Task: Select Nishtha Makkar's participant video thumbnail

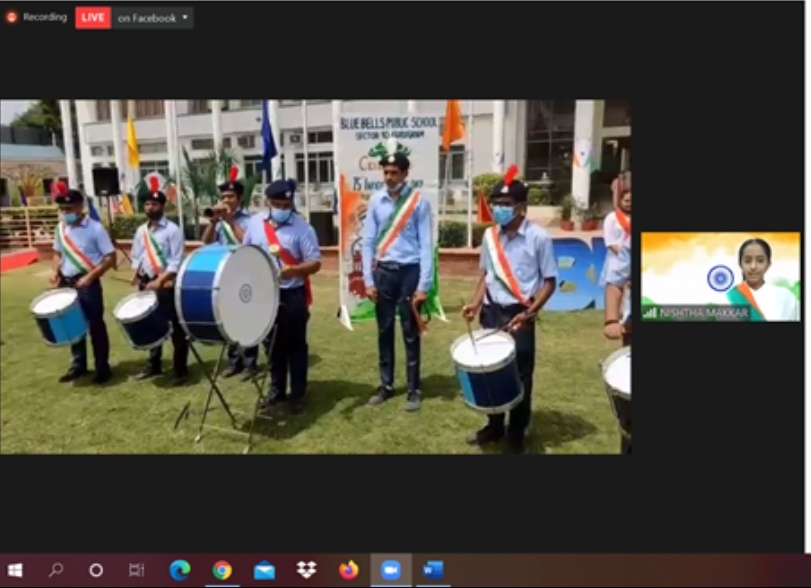Action: point(720,276)
